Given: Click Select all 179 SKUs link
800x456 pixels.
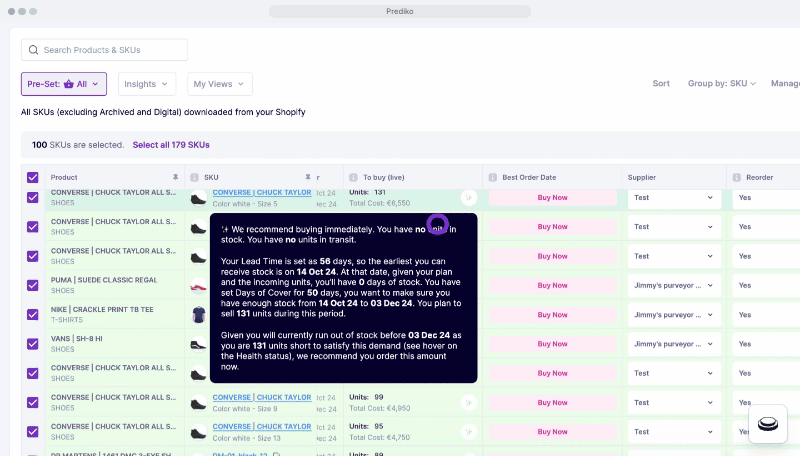Looking at the screenshot, I should tap(171, 145).
